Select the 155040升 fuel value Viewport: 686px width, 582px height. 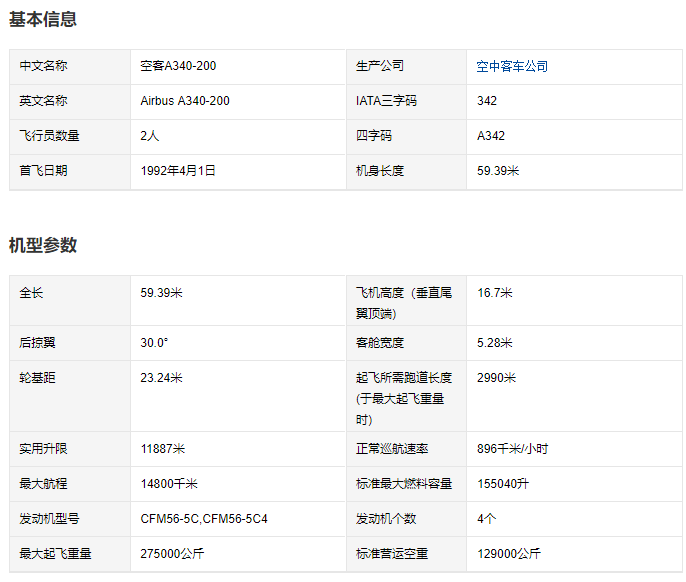coord(503,484)
